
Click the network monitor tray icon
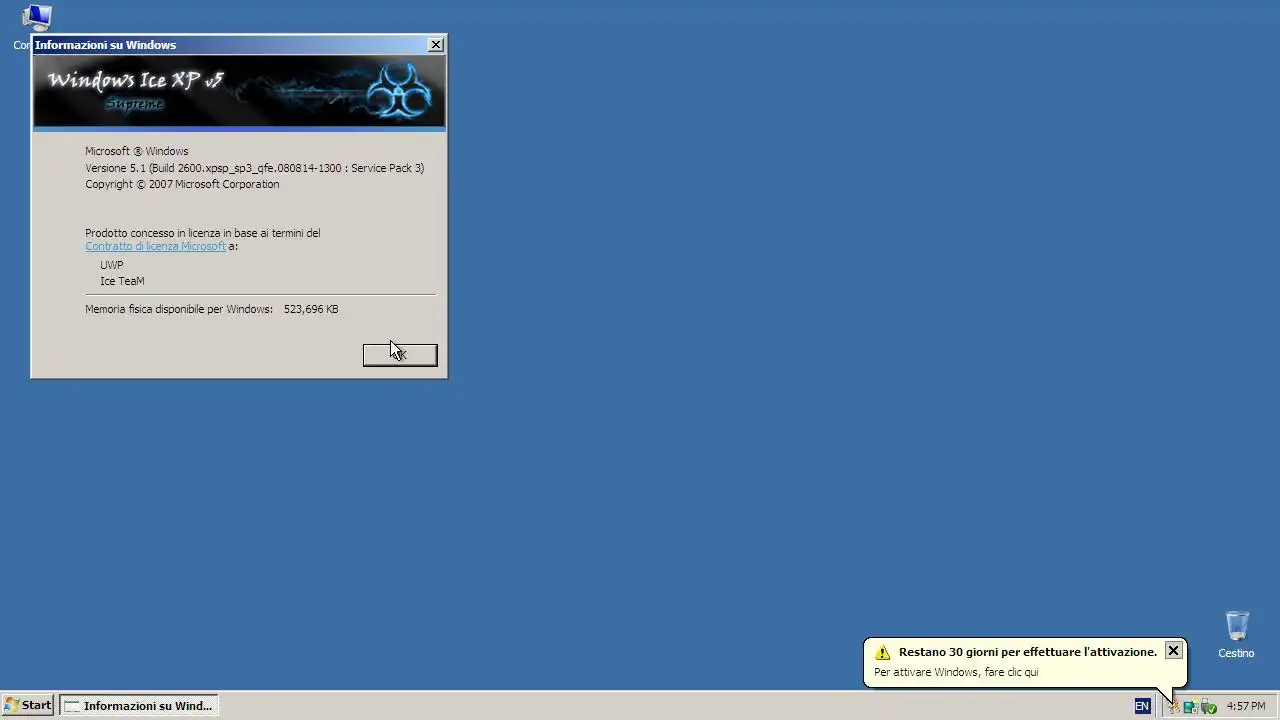[1190, 707]
